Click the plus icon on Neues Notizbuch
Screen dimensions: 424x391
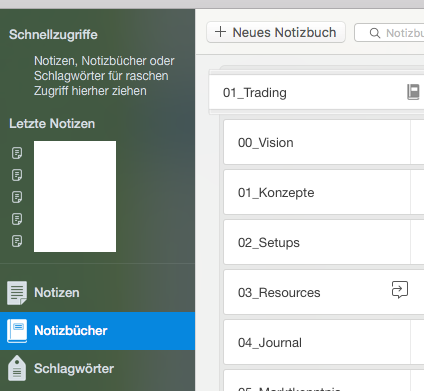220,32
